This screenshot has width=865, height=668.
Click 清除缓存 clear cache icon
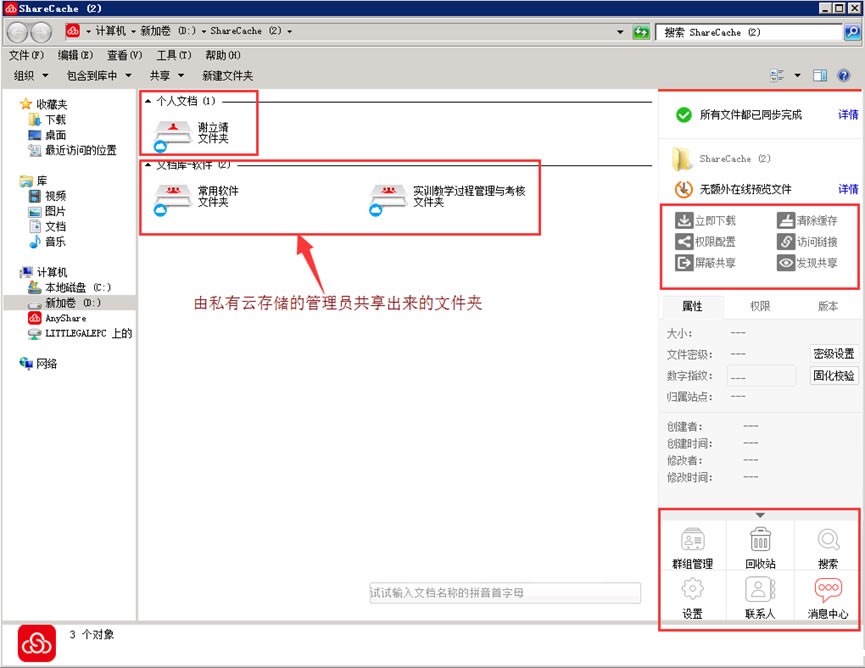pos(786,220)
